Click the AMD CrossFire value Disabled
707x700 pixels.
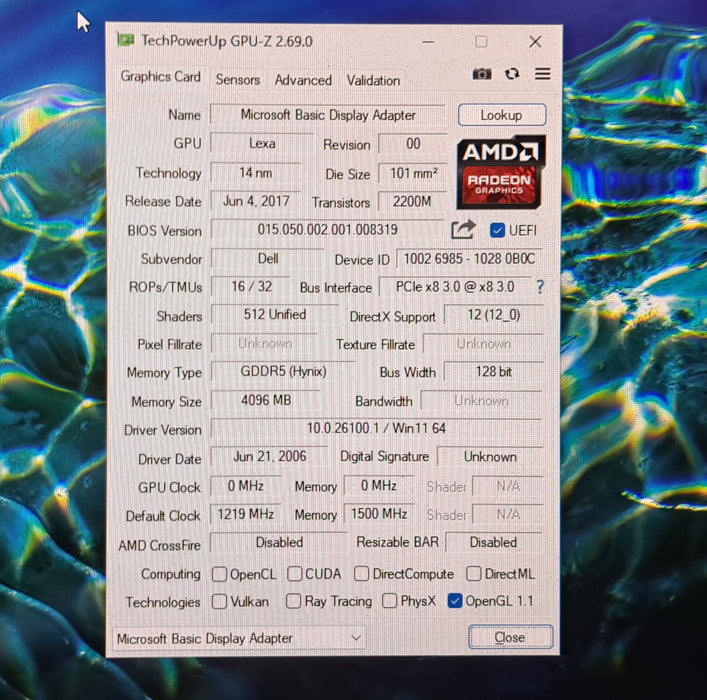pos(279,543)
